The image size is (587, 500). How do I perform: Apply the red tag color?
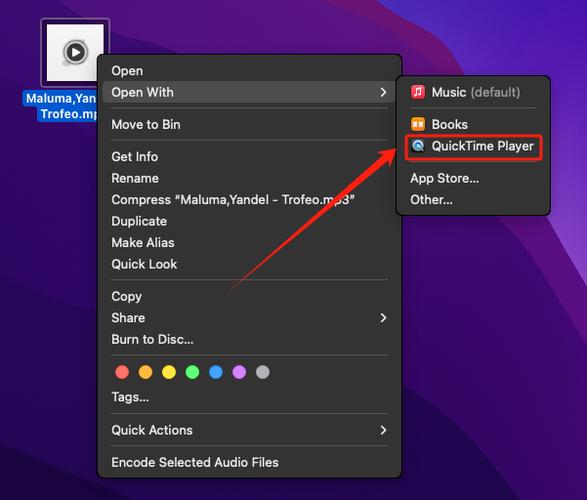tap(122, 372)
